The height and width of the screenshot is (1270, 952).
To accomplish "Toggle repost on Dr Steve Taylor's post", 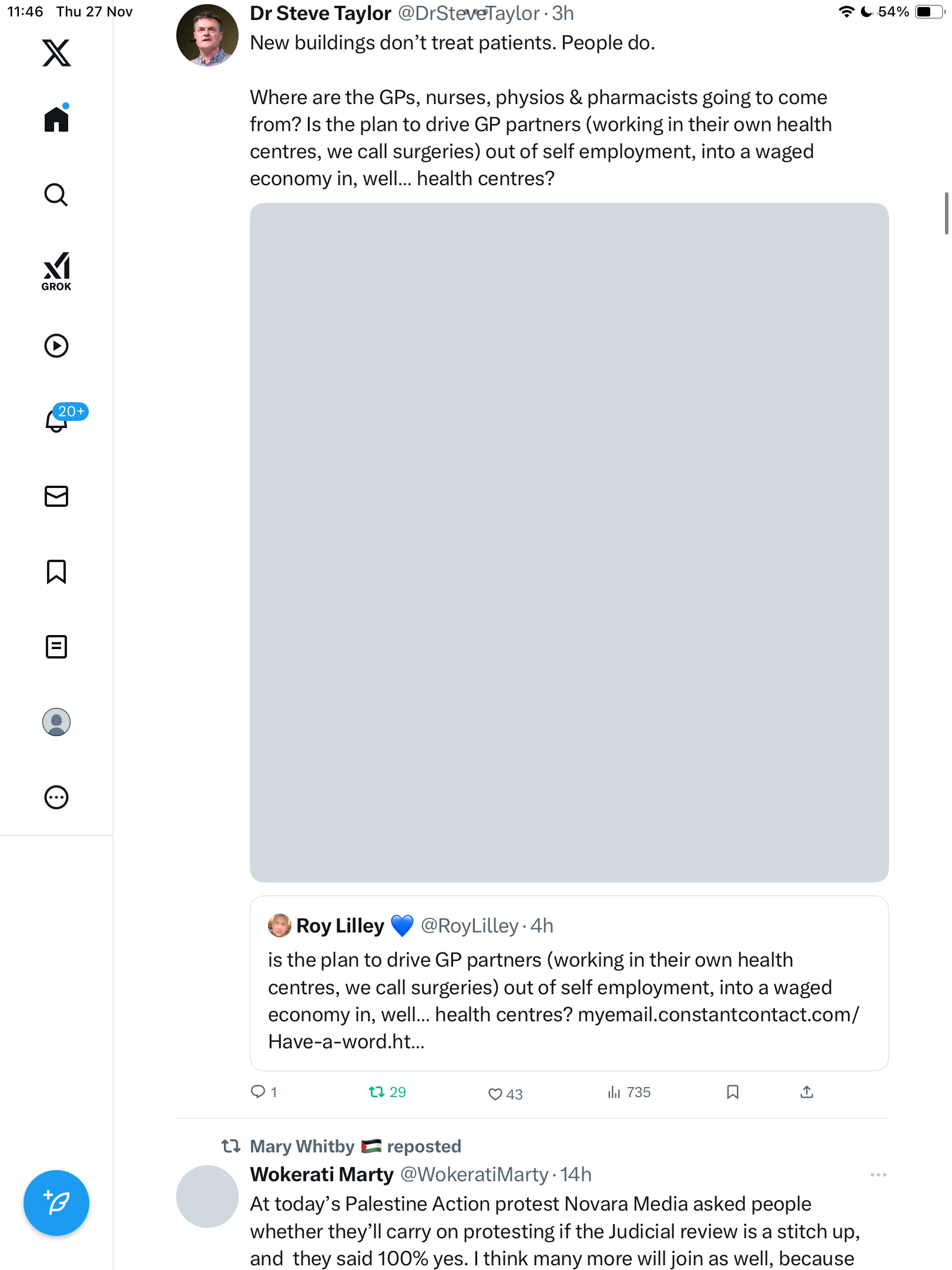I will (x=376, y=1092).
